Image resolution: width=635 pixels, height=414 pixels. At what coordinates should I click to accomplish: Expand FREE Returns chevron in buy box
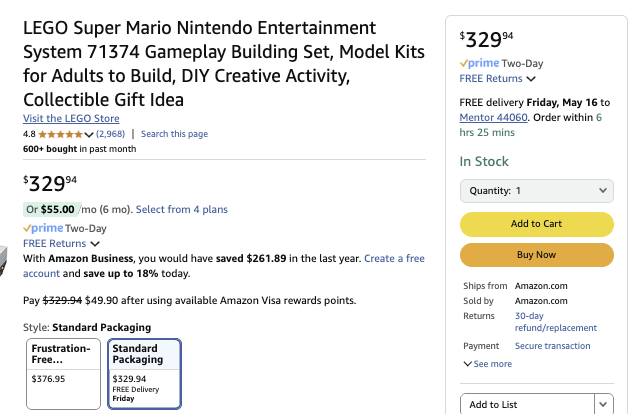point(531,78)
